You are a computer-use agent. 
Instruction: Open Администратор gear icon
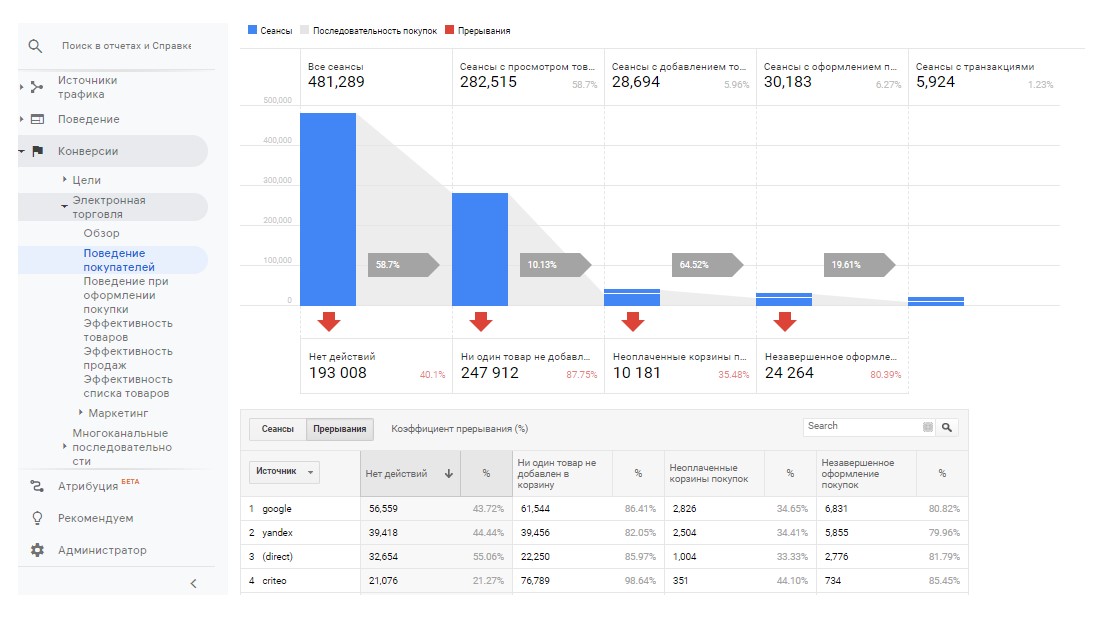pos(37,550)
